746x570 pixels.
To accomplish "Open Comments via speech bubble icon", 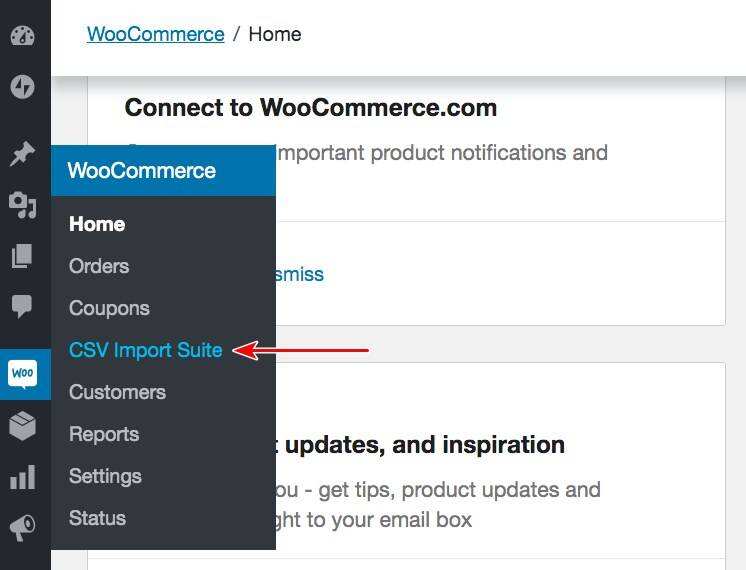I will coord(22,306).
